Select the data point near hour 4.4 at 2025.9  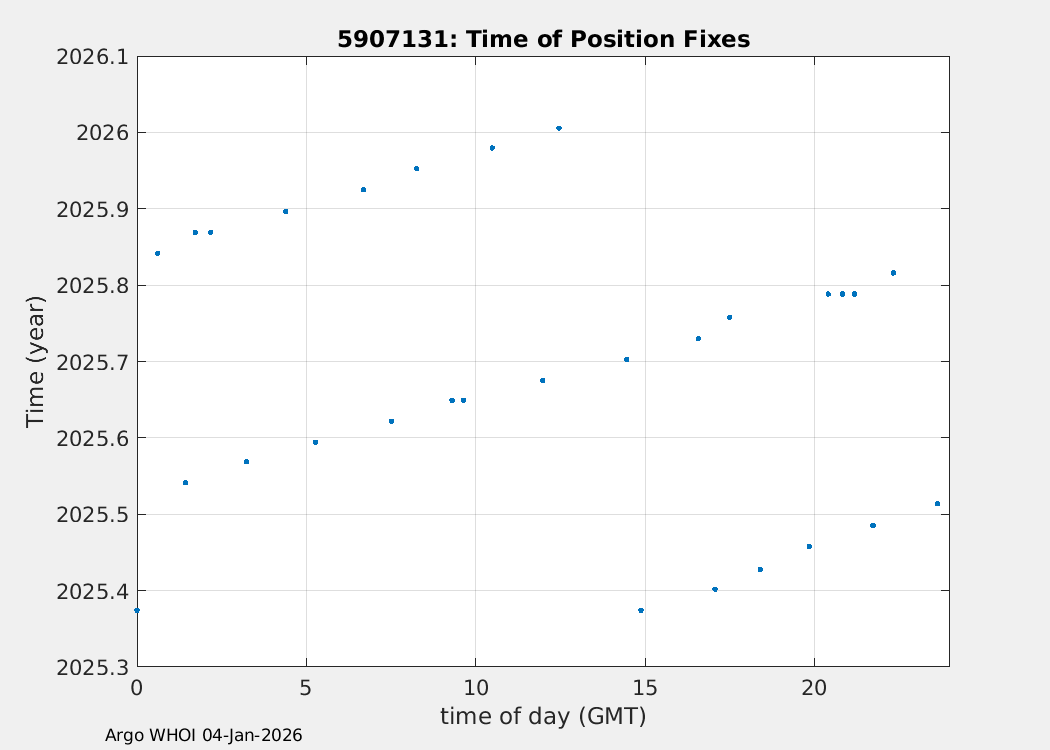[285, 211]
